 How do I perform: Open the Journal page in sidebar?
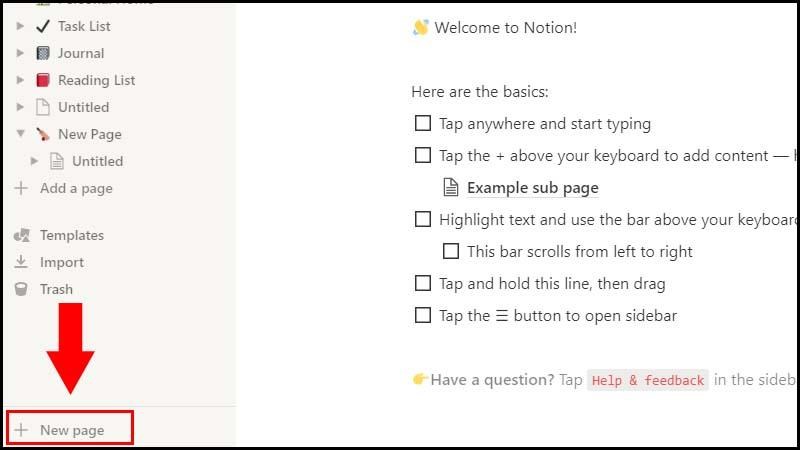80,53
